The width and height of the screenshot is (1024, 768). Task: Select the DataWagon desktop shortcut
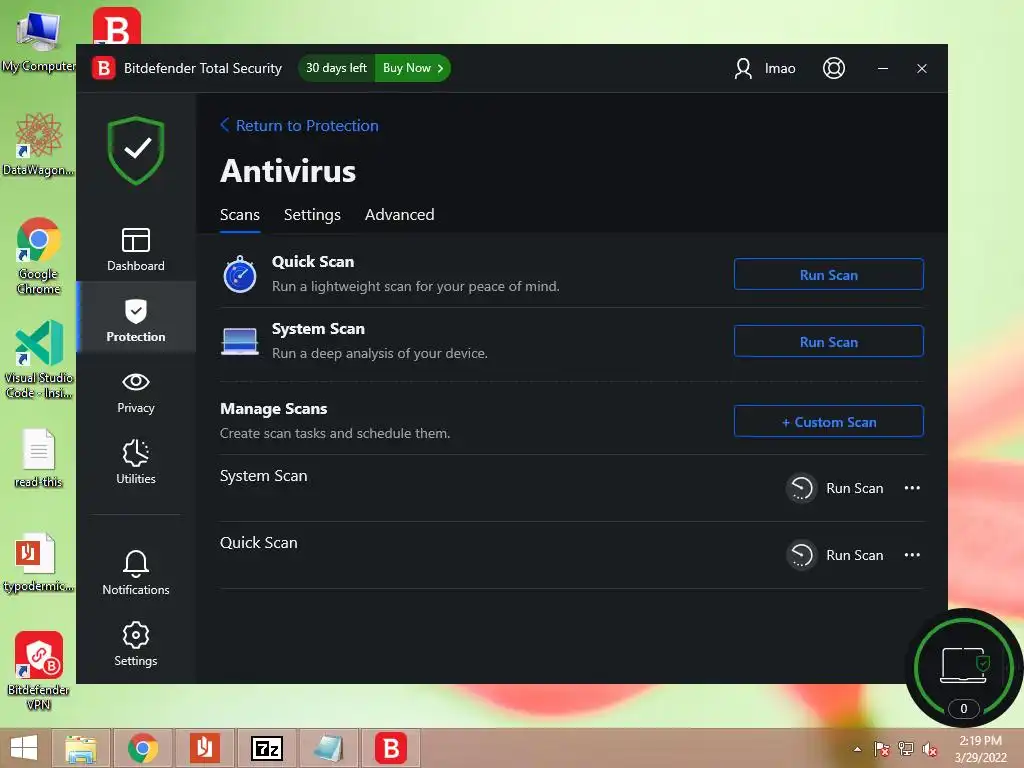tap(39, 144)
